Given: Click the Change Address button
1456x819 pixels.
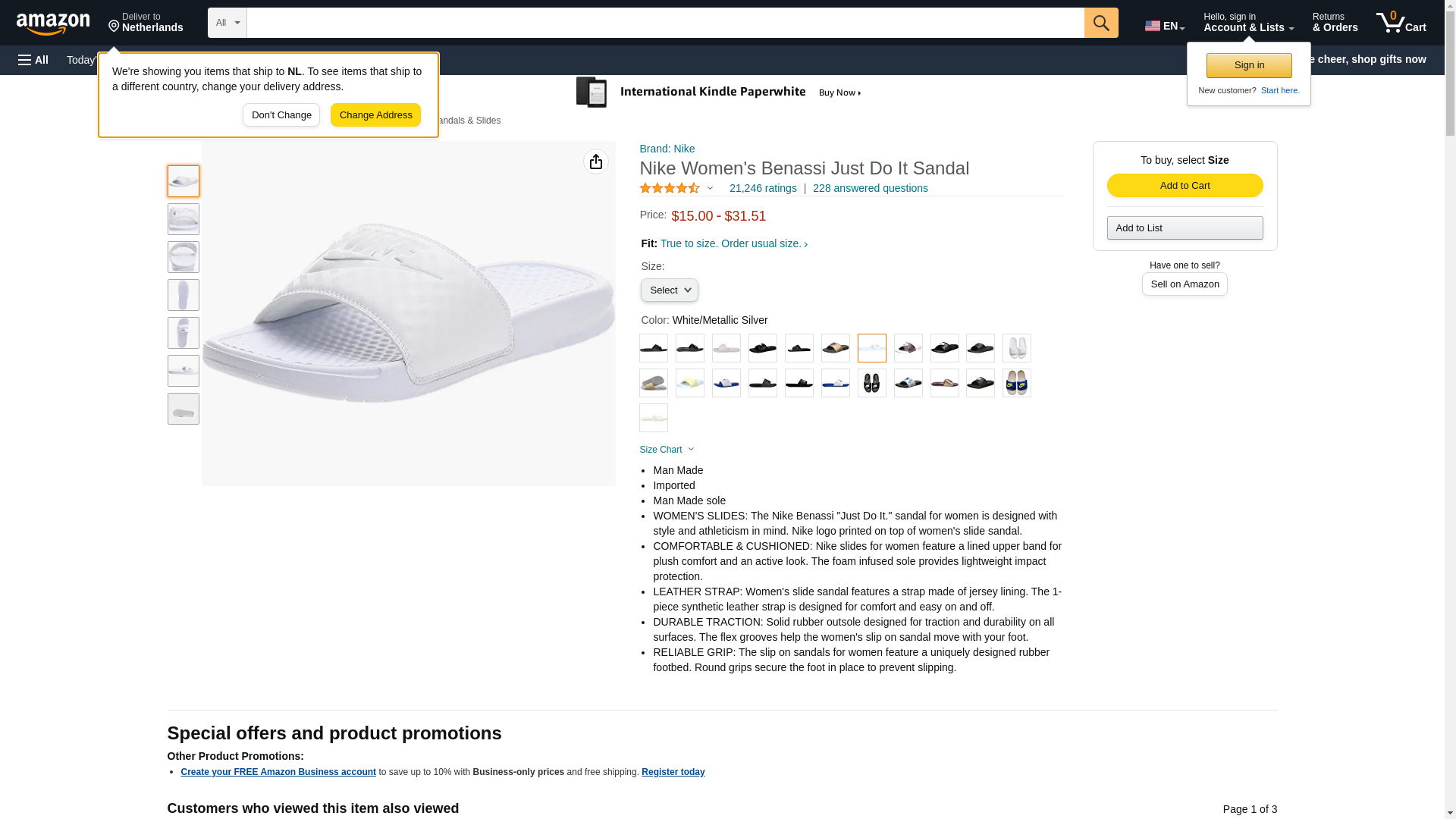Looking at the screenshot, I should coord(375,115).
